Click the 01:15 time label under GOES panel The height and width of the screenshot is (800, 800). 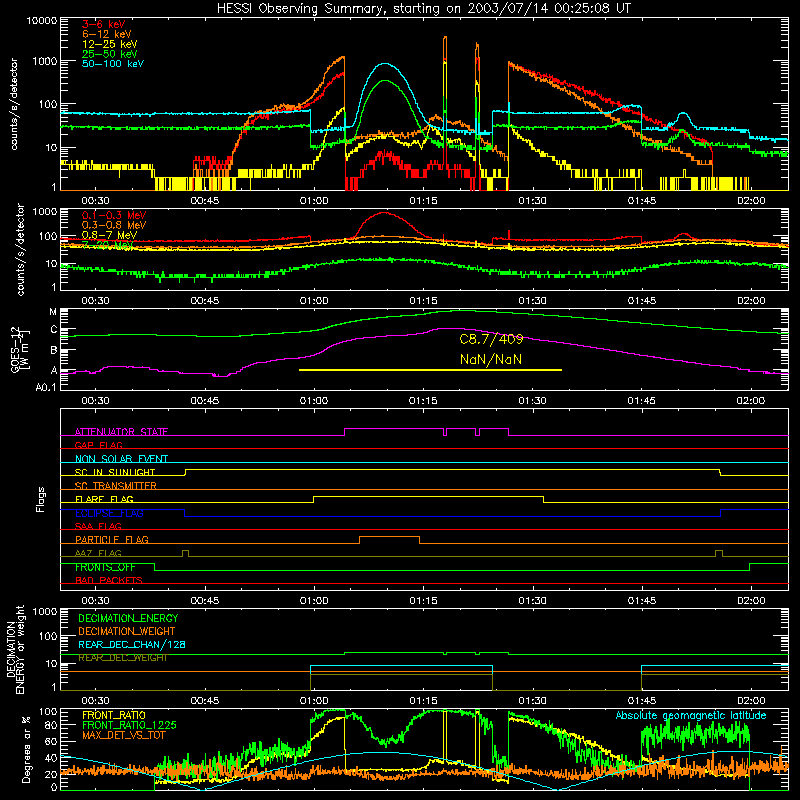(423, 401)
